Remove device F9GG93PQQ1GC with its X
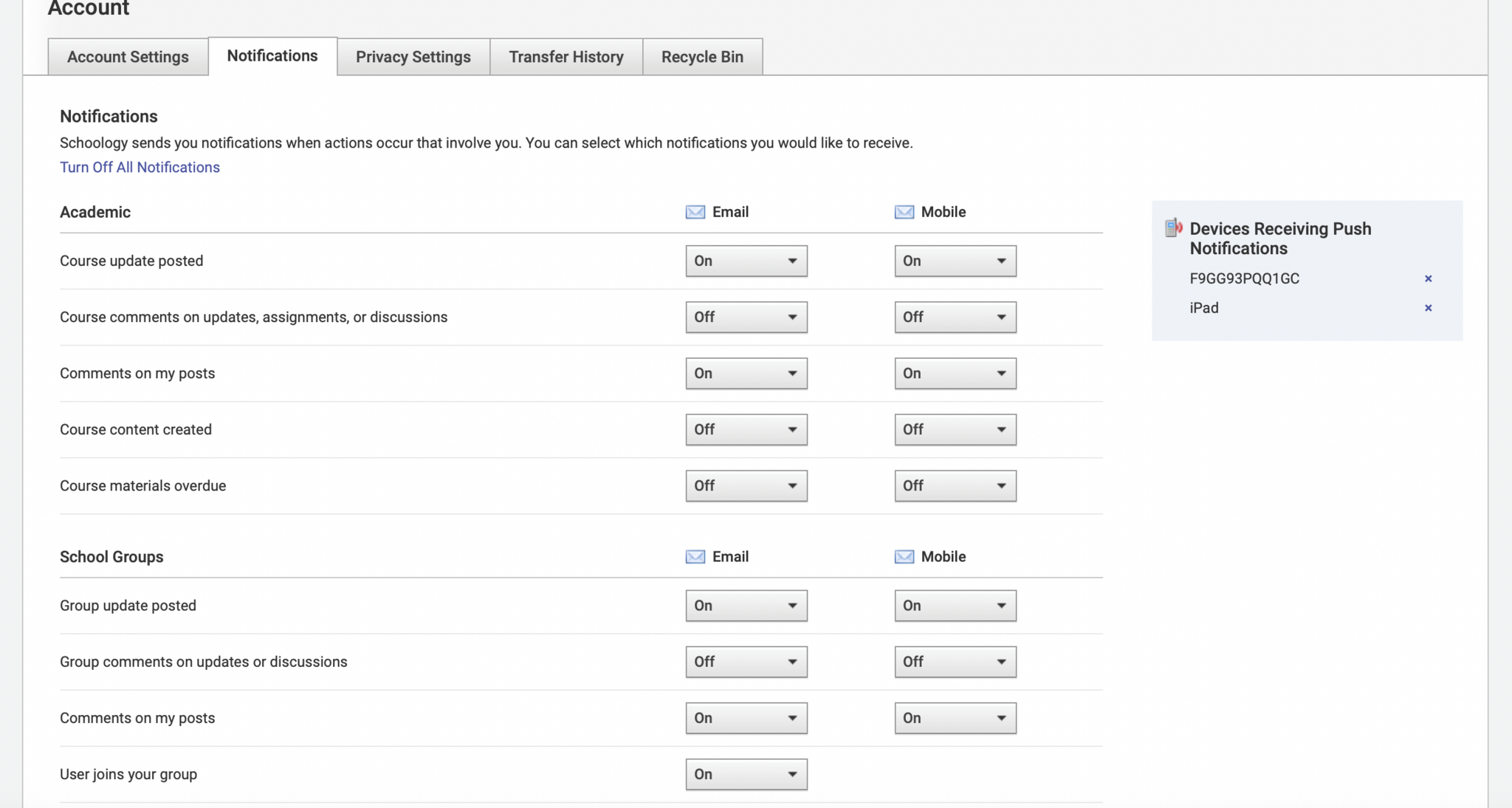1512x808 pixels. tap(1428, 279)
